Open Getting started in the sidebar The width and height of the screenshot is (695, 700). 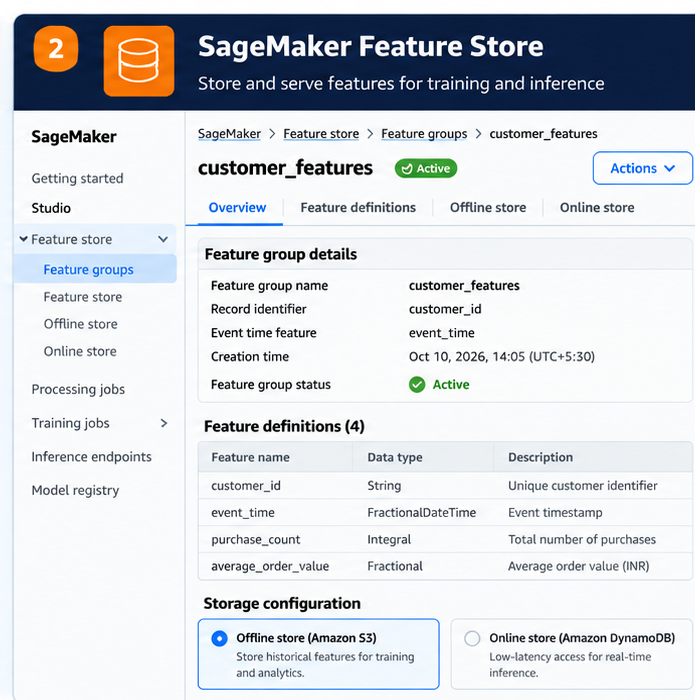pos(77,179)
